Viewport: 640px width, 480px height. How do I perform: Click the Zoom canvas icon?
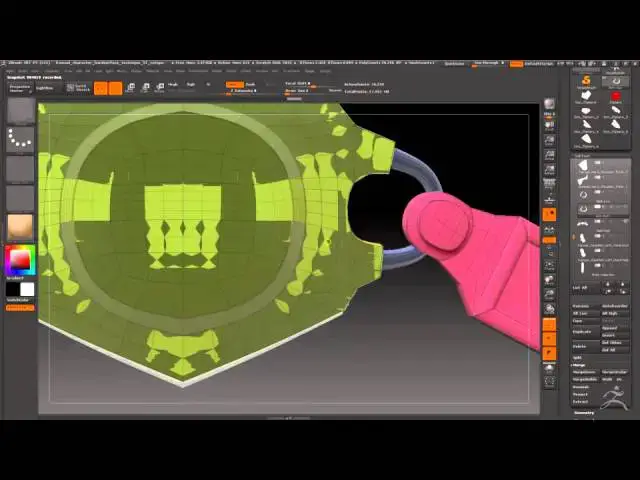point(549,141)
